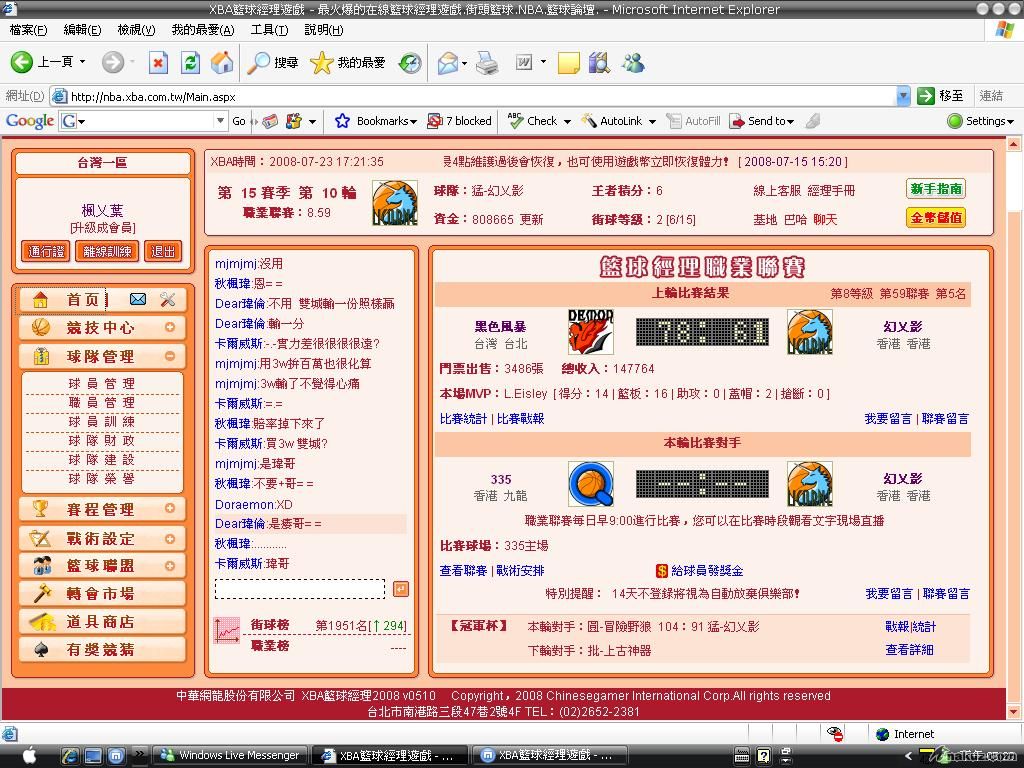Expand the 賽程管理 menu section

pyautogui.click(x=170, y=509)
